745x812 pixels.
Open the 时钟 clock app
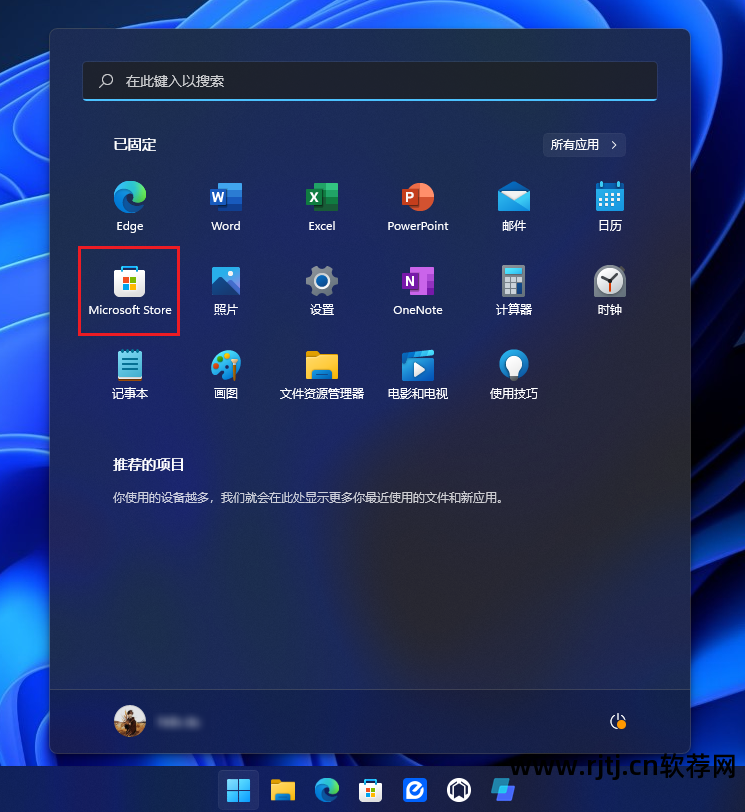click(x=610, y=290)
